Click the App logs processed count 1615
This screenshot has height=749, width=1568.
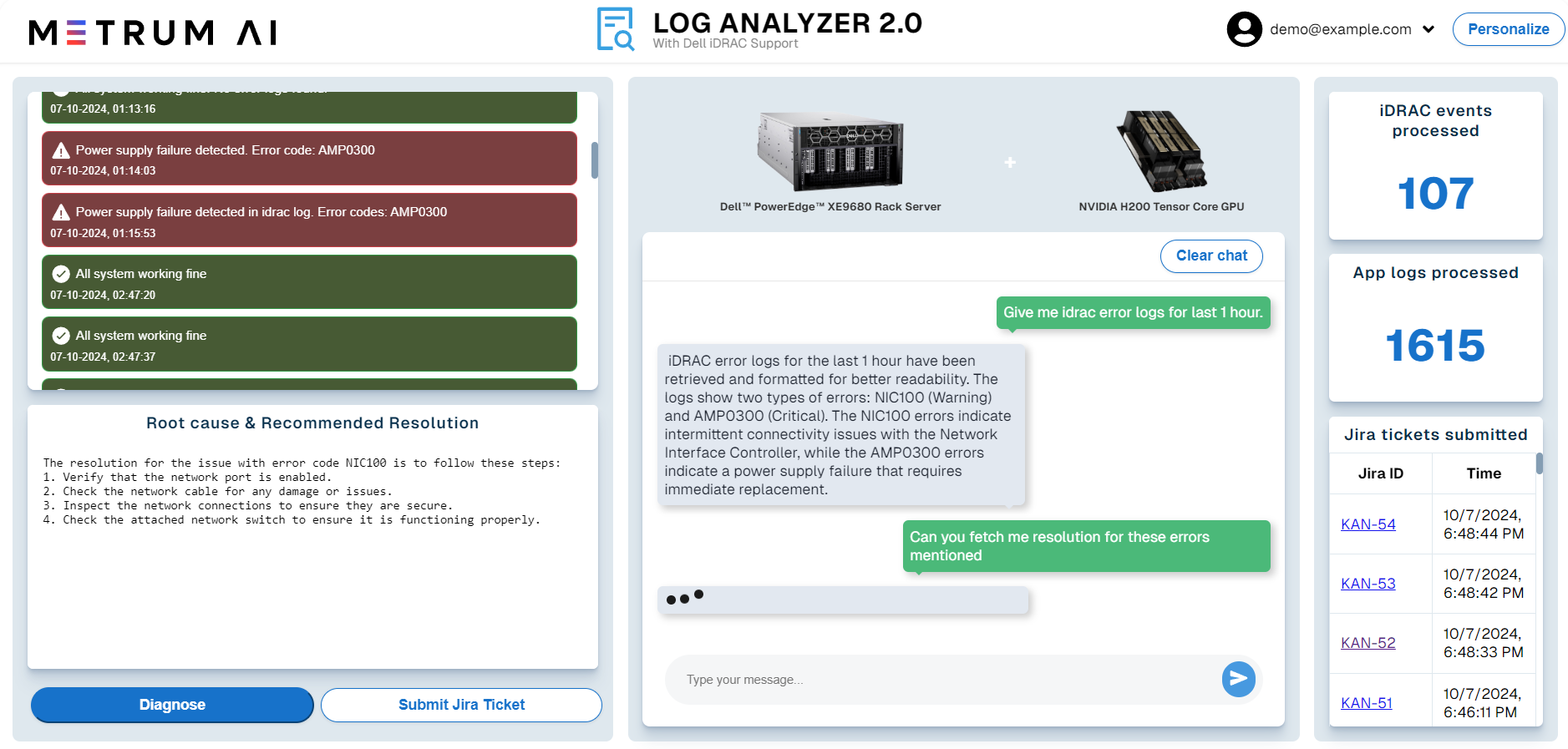1435,346
